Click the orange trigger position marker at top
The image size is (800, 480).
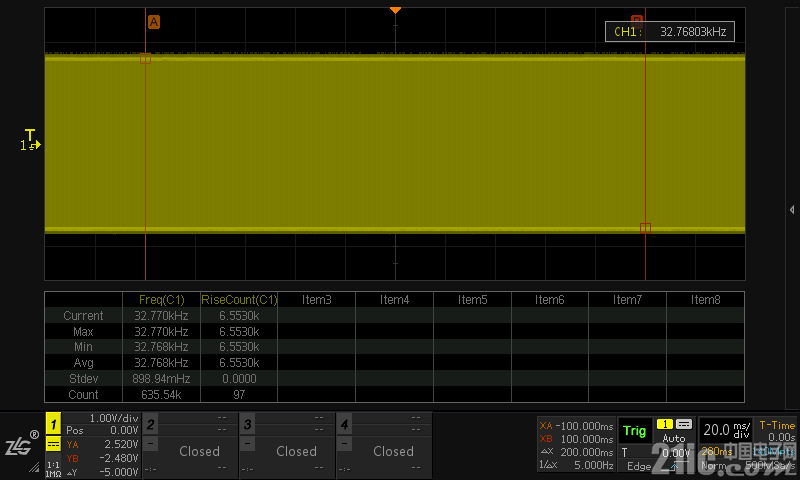[x=395, y=10]
